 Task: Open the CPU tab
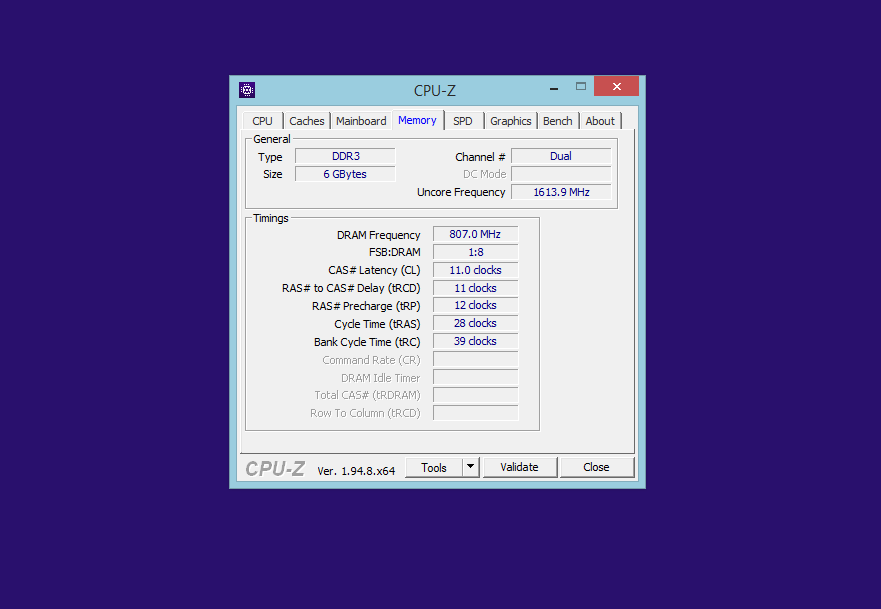[262, 121]
